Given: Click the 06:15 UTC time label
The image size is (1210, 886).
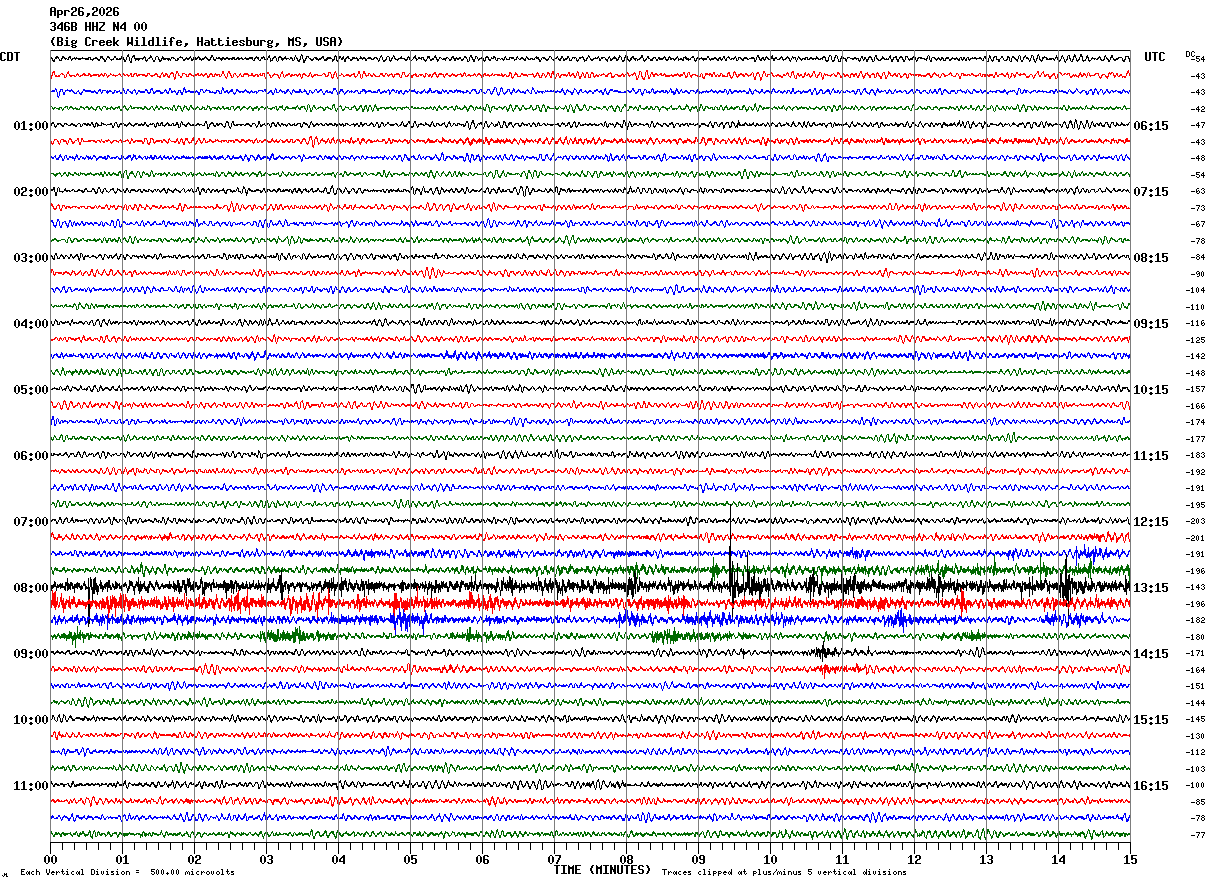Looking at the screenshot, I should 1151,126.
